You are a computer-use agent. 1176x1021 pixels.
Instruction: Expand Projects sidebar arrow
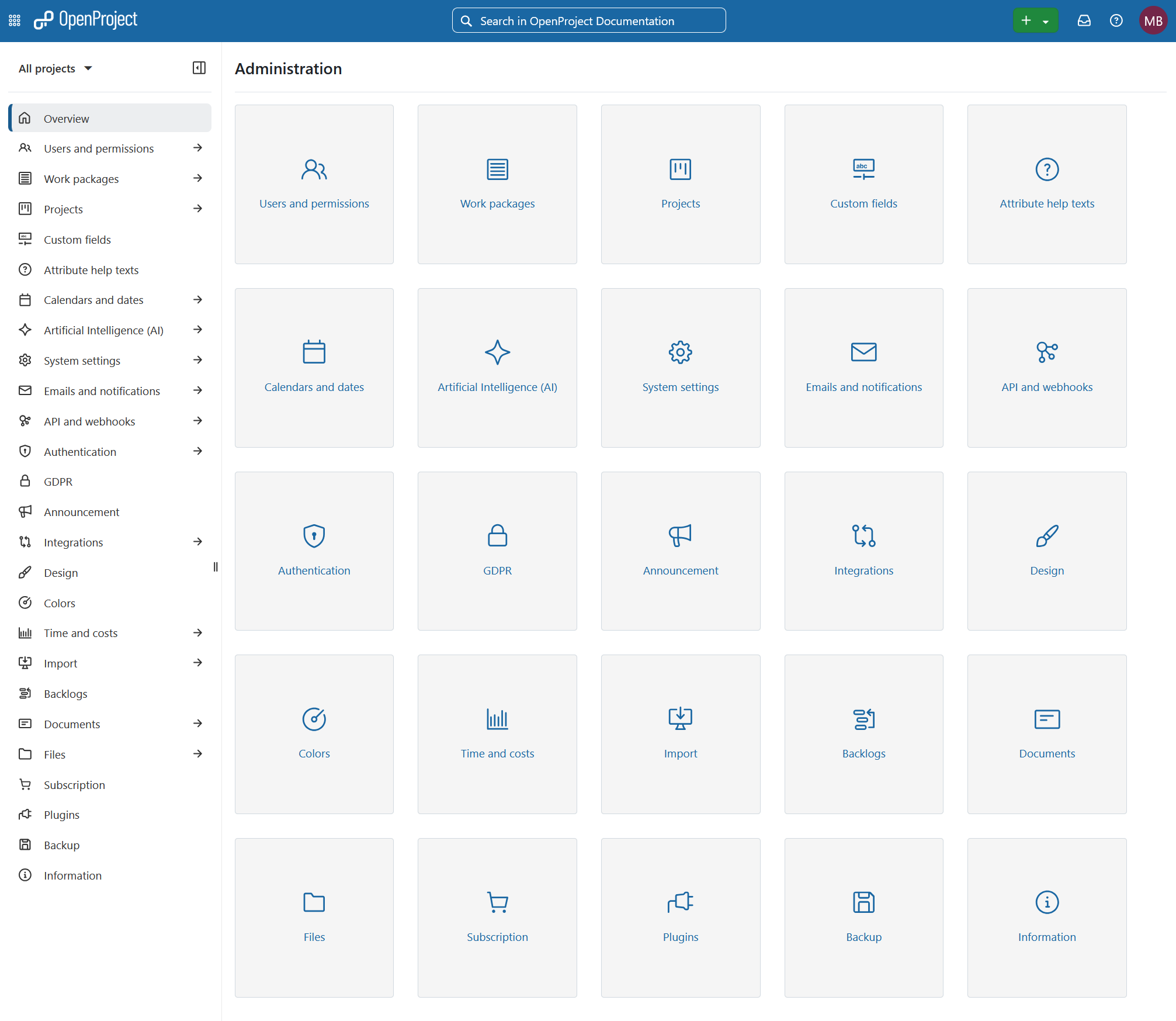[198, 209]
